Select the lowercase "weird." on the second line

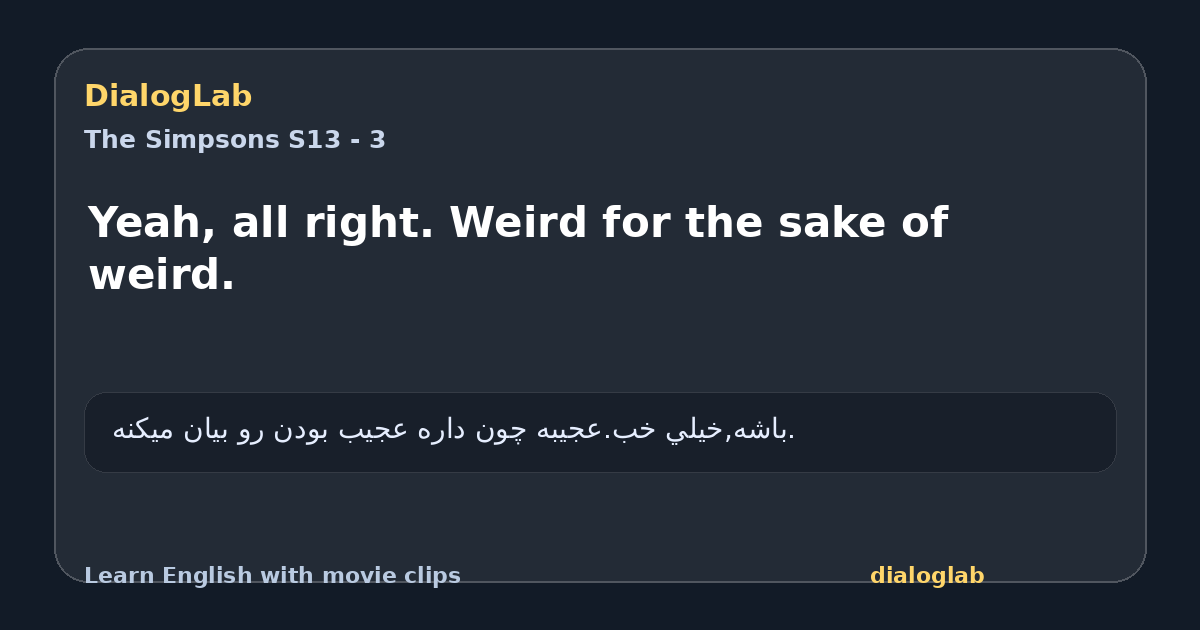[162, 275]
